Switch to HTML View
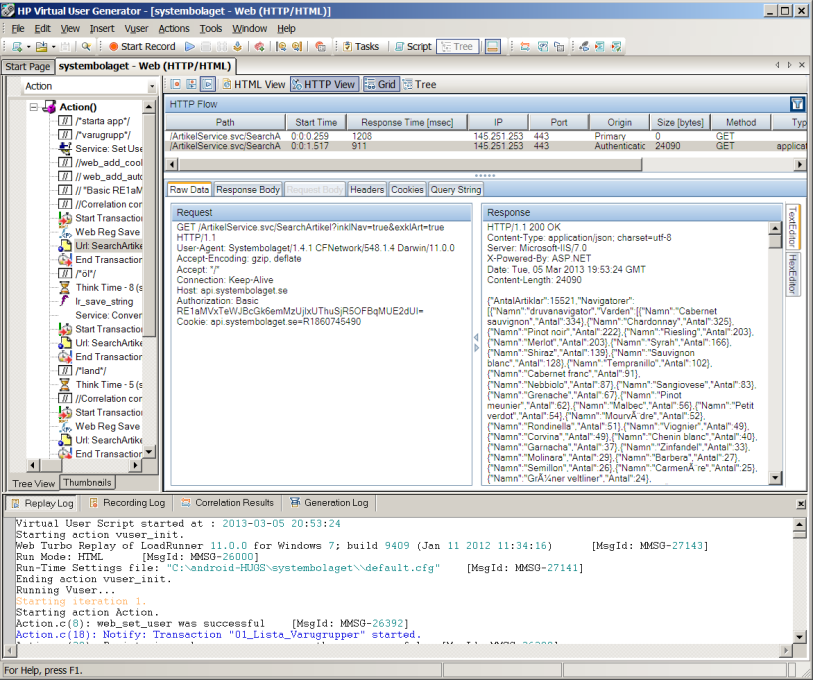 coord(254,84)
